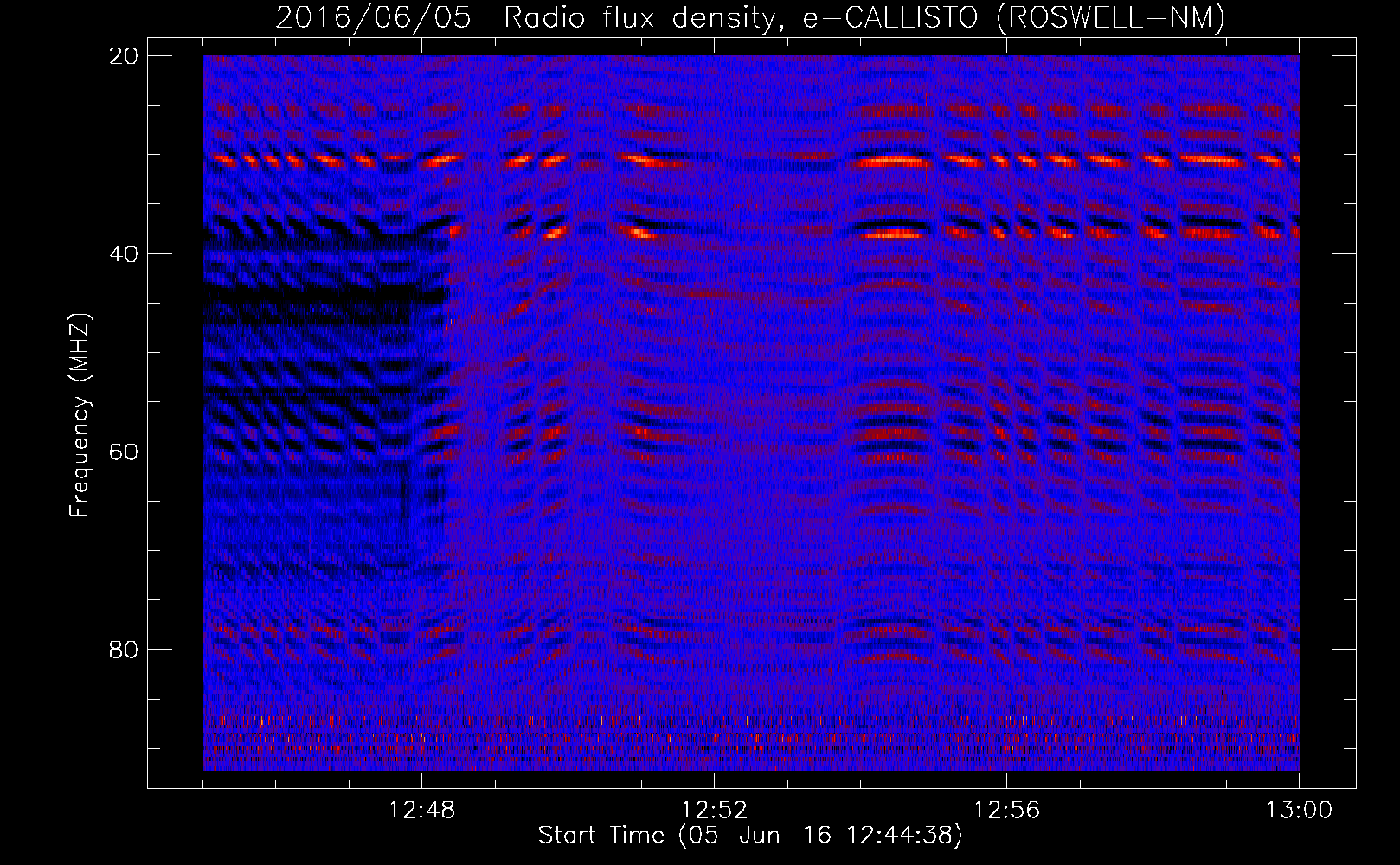Click the date 2016/06/05 in the title
Image resolution: width=1400 pixels, height=865 pixels.
[373, 17]
